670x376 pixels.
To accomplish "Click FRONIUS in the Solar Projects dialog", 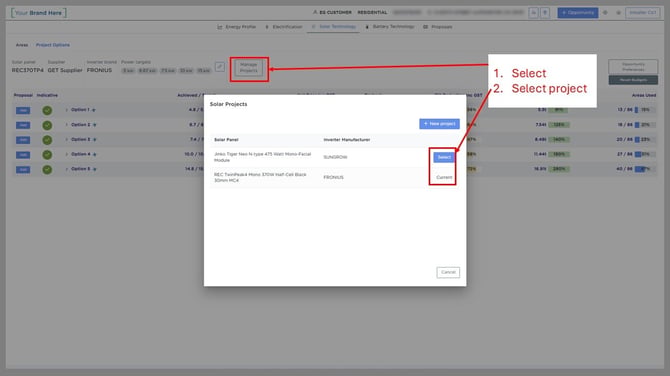I will [x=333, y=177].
